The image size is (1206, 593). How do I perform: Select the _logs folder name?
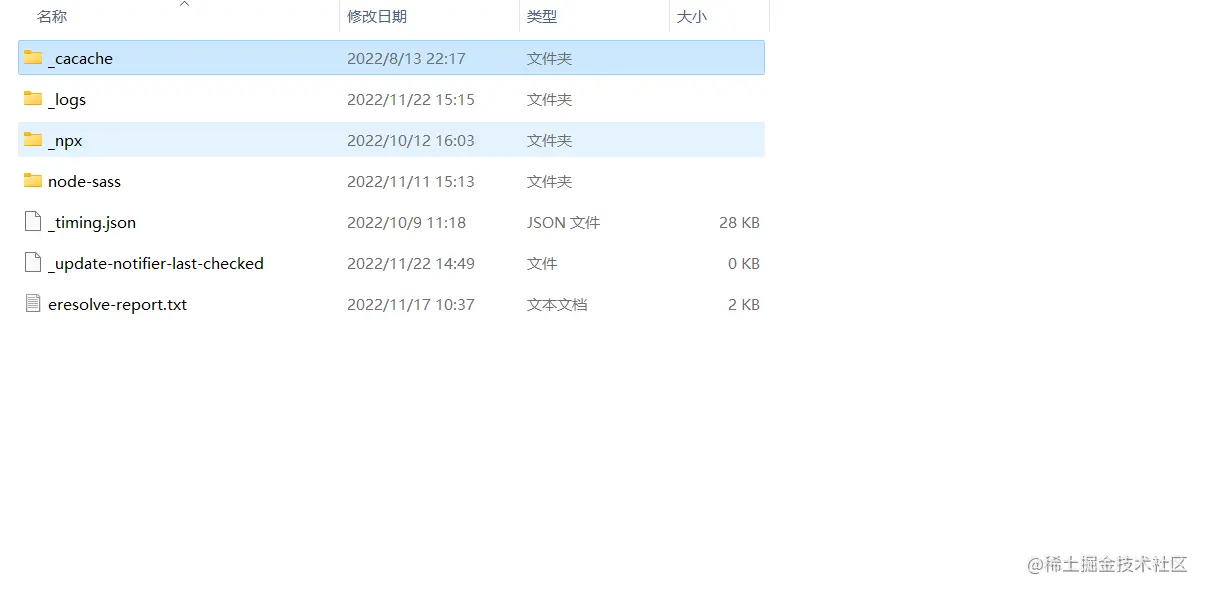pyautogui.click(x=67, y=100)
